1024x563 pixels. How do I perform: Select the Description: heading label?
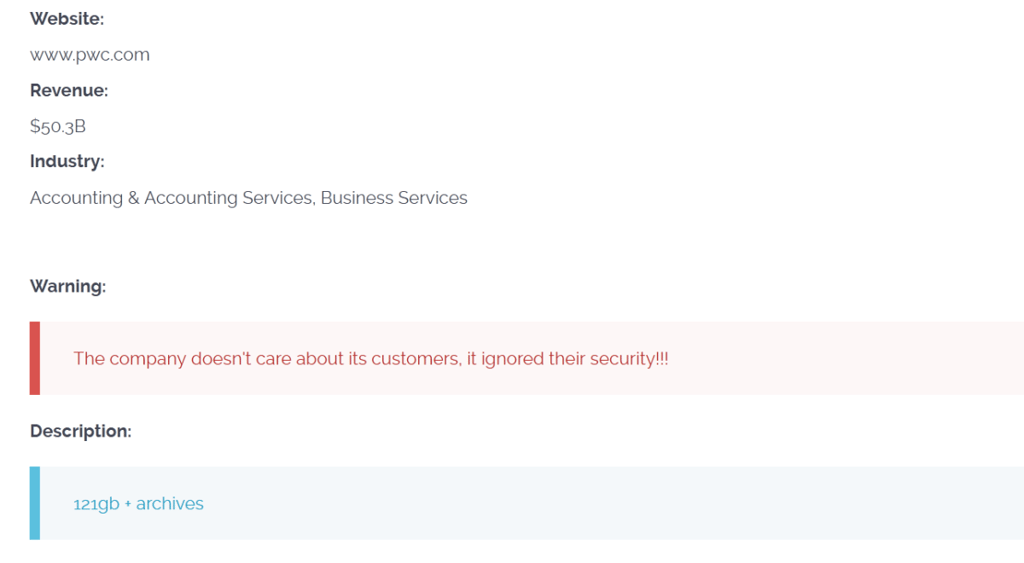pos(80,431)
